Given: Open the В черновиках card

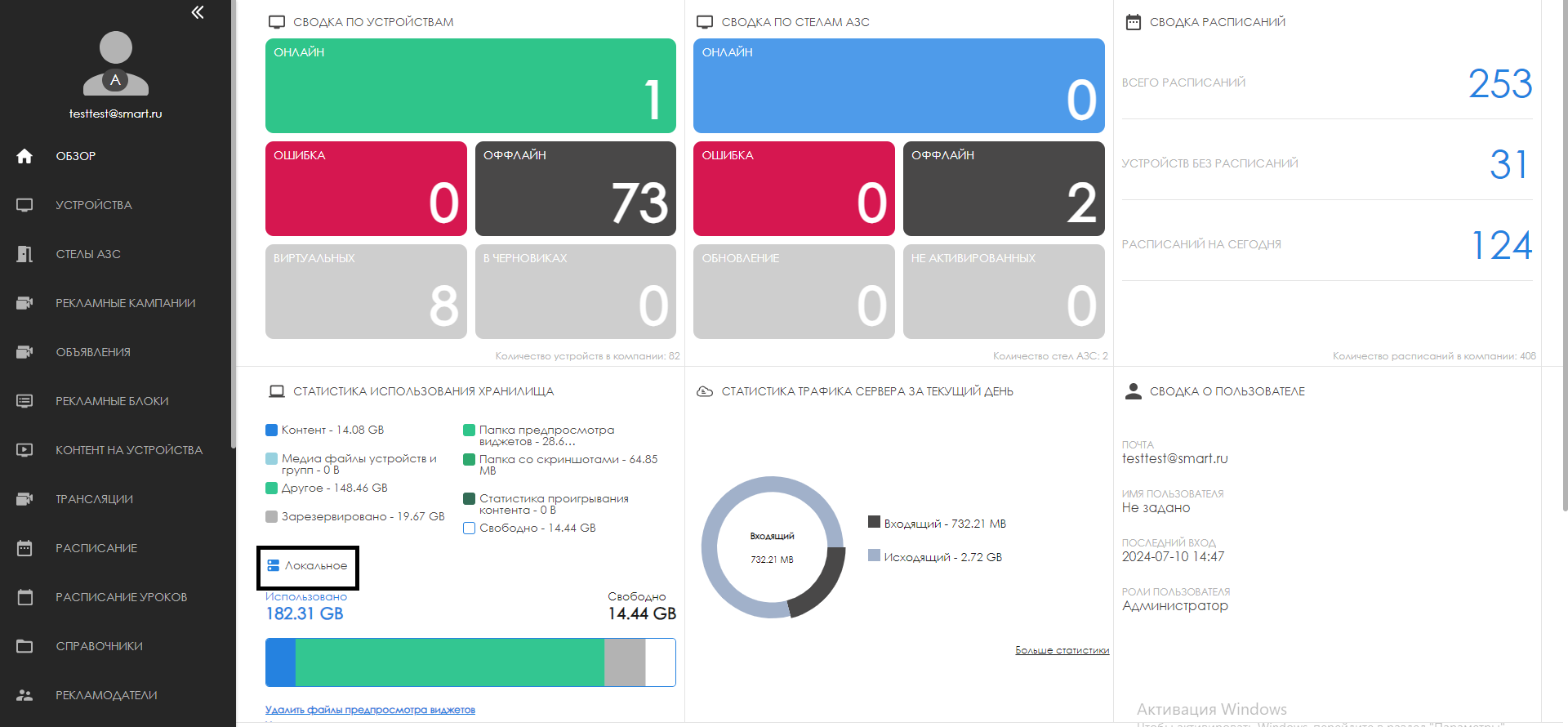Looking at the screenshot, I should click(576, 292).
